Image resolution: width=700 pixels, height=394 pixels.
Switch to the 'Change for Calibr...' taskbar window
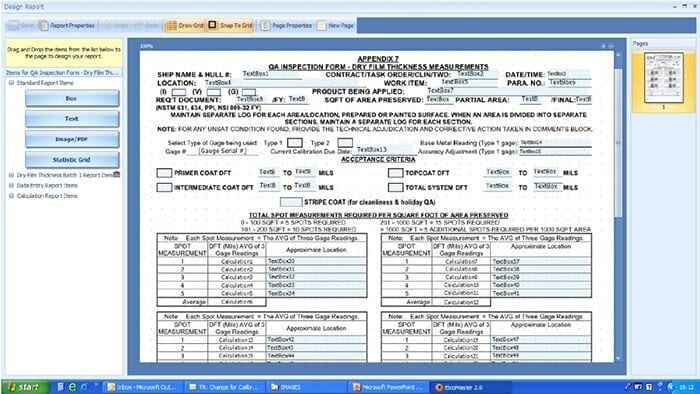pyautogui.click(x=224, y=387)
